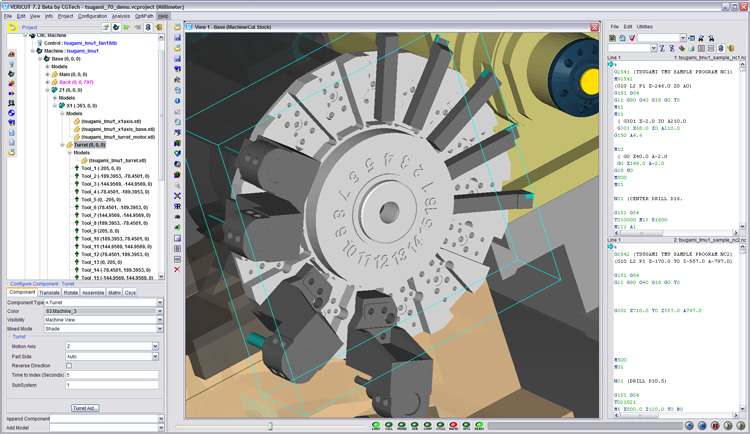Click the Turret Aid button
Screen dimensions: 750x434
coord(84,408)
